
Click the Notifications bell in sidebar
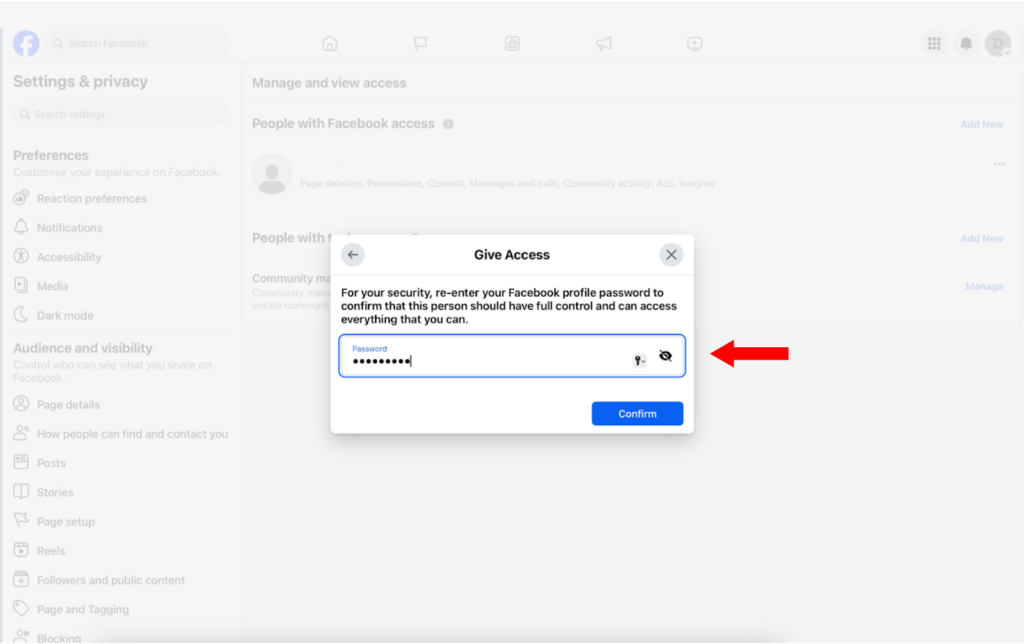coord(21,227)
